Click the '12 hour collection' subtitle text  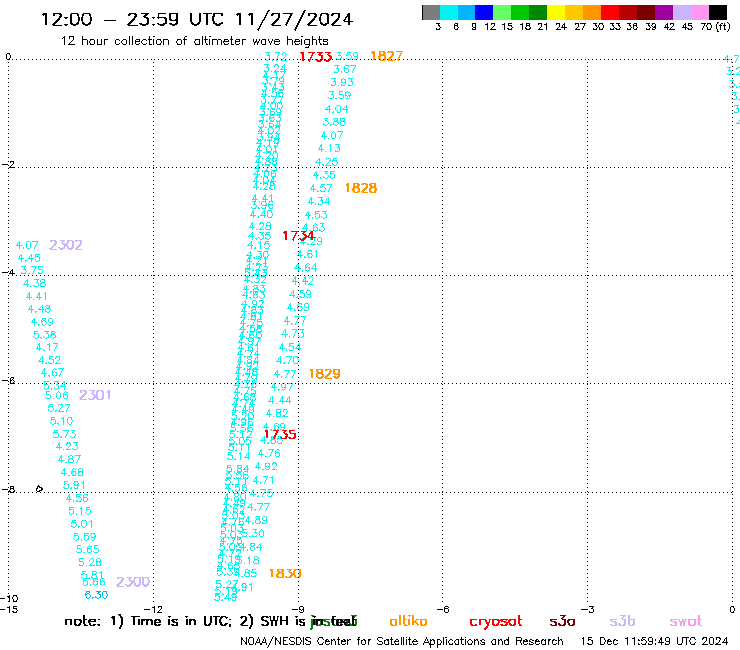(194, 41)
